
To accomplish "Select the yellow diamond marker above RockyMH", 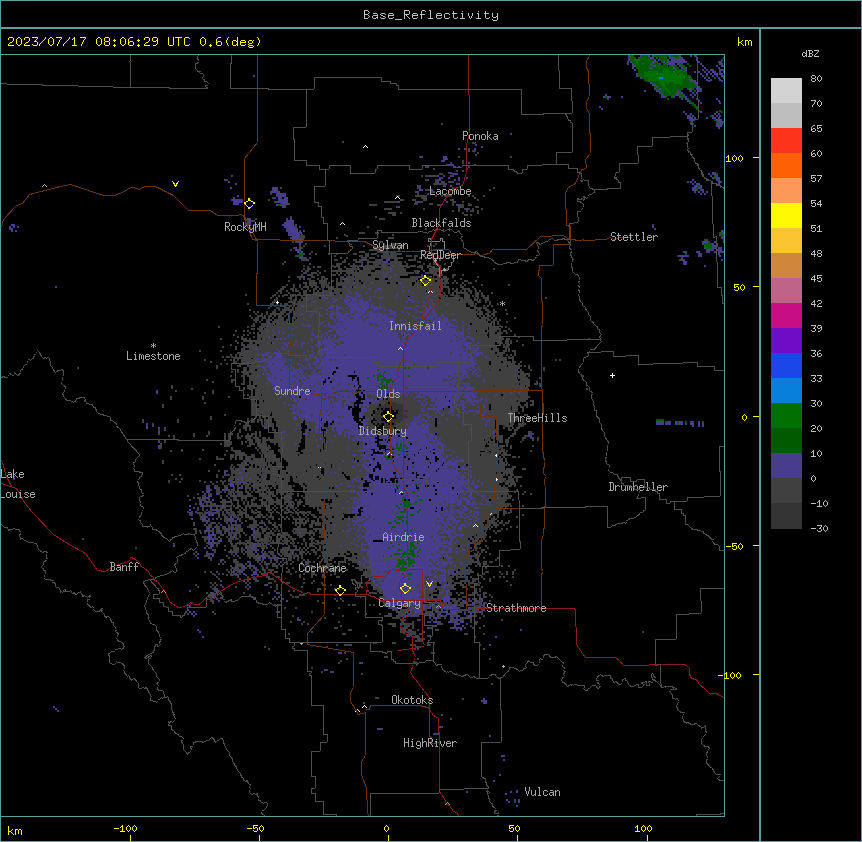I will [x=250, y=204].
